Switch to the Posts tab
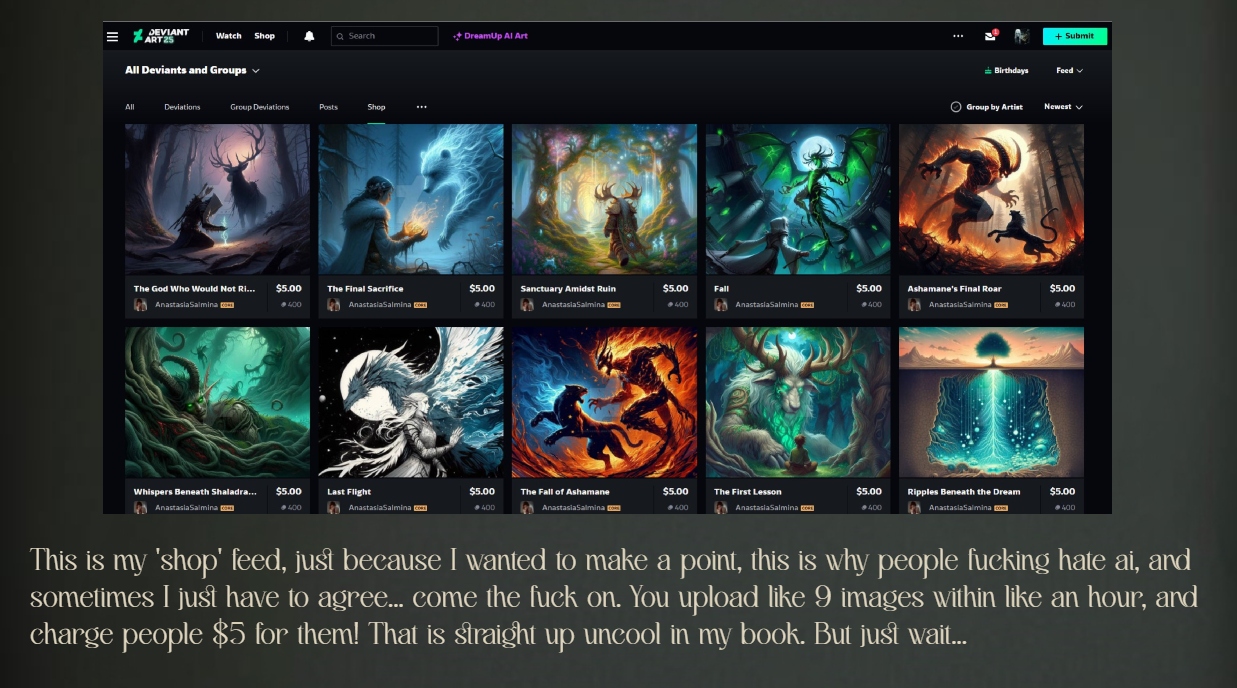Viewport: 1237px width, 688px height. pyautogui.click(x=328, y=107)
